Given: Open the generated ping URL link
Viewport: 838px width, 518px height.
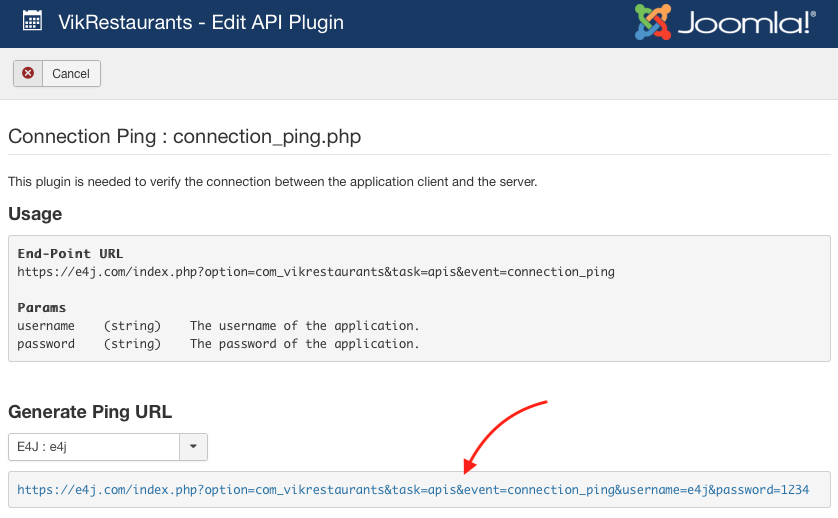Looking at the screenshot, I should 413,490.
